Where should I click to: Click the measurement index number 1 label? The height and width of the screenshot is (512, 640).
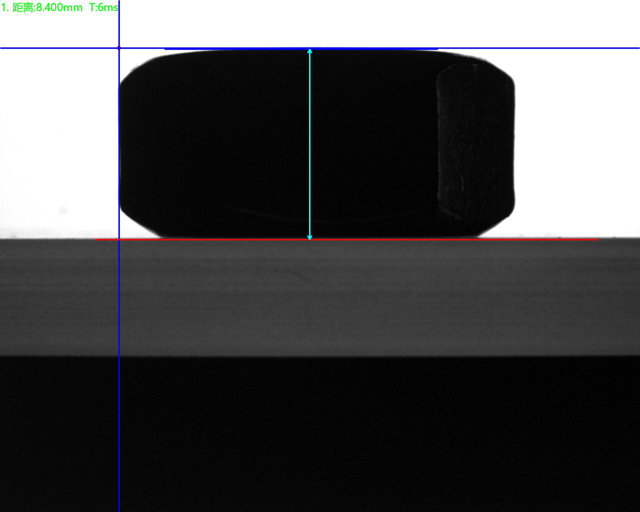(4, 7)
